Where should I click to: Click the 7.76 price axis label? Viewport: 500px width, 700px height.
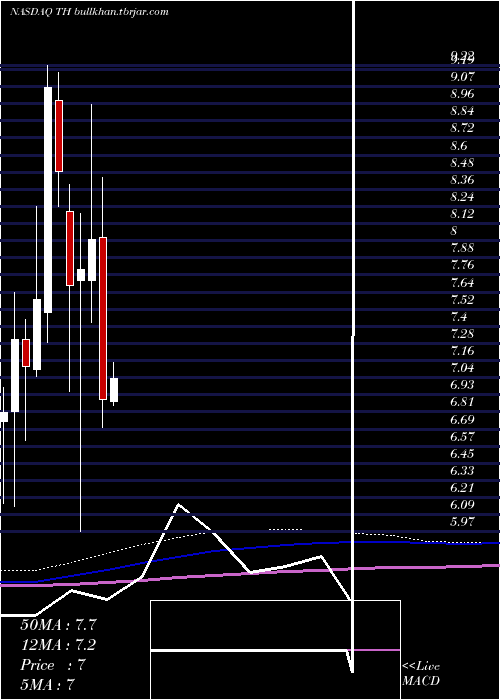pyautogui.click(x=462, y=266)
